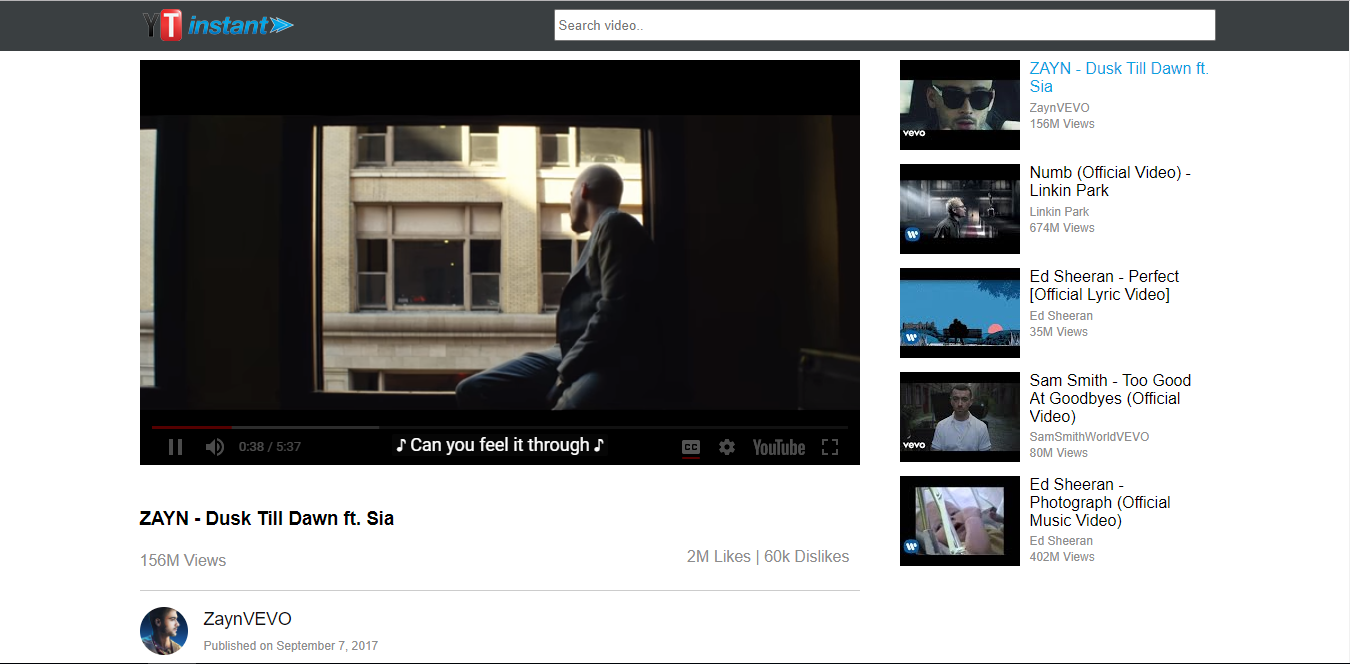Click the 80M Views text
The image size is (1350, 664).
click(x=1058, y=453)
